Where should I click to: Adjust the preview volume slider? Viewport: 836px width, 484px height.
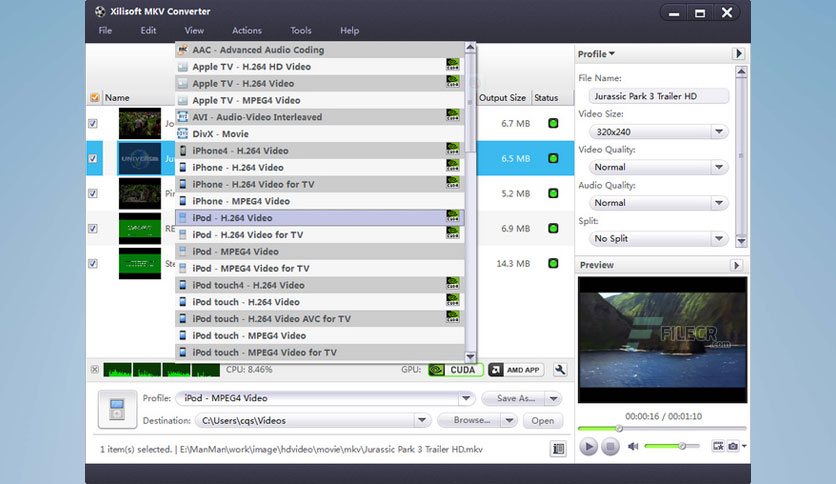[x=672, y=446]
